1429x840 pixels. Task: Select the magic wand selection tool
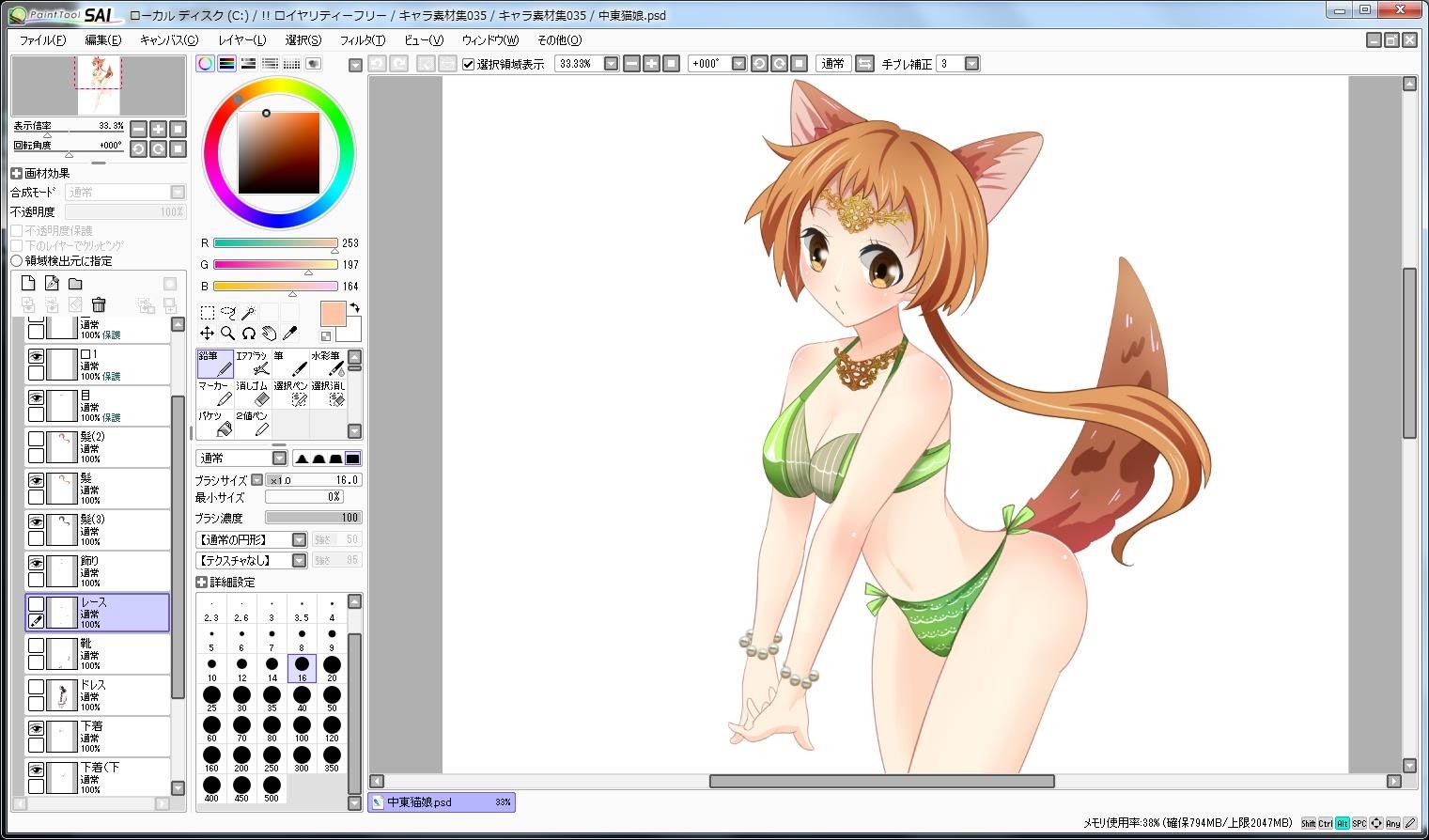point(248,312)
